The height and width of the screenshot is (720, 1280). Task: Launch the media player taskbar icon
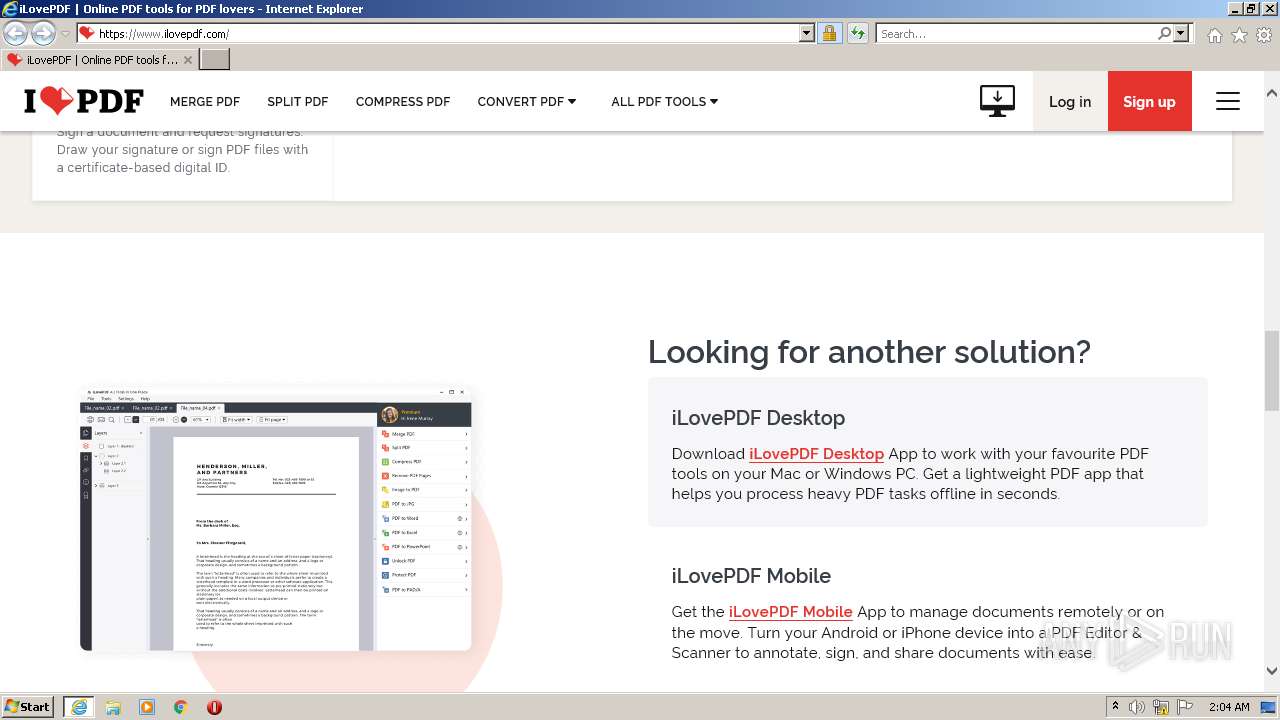pyautogui.click(x=147, y=707)
